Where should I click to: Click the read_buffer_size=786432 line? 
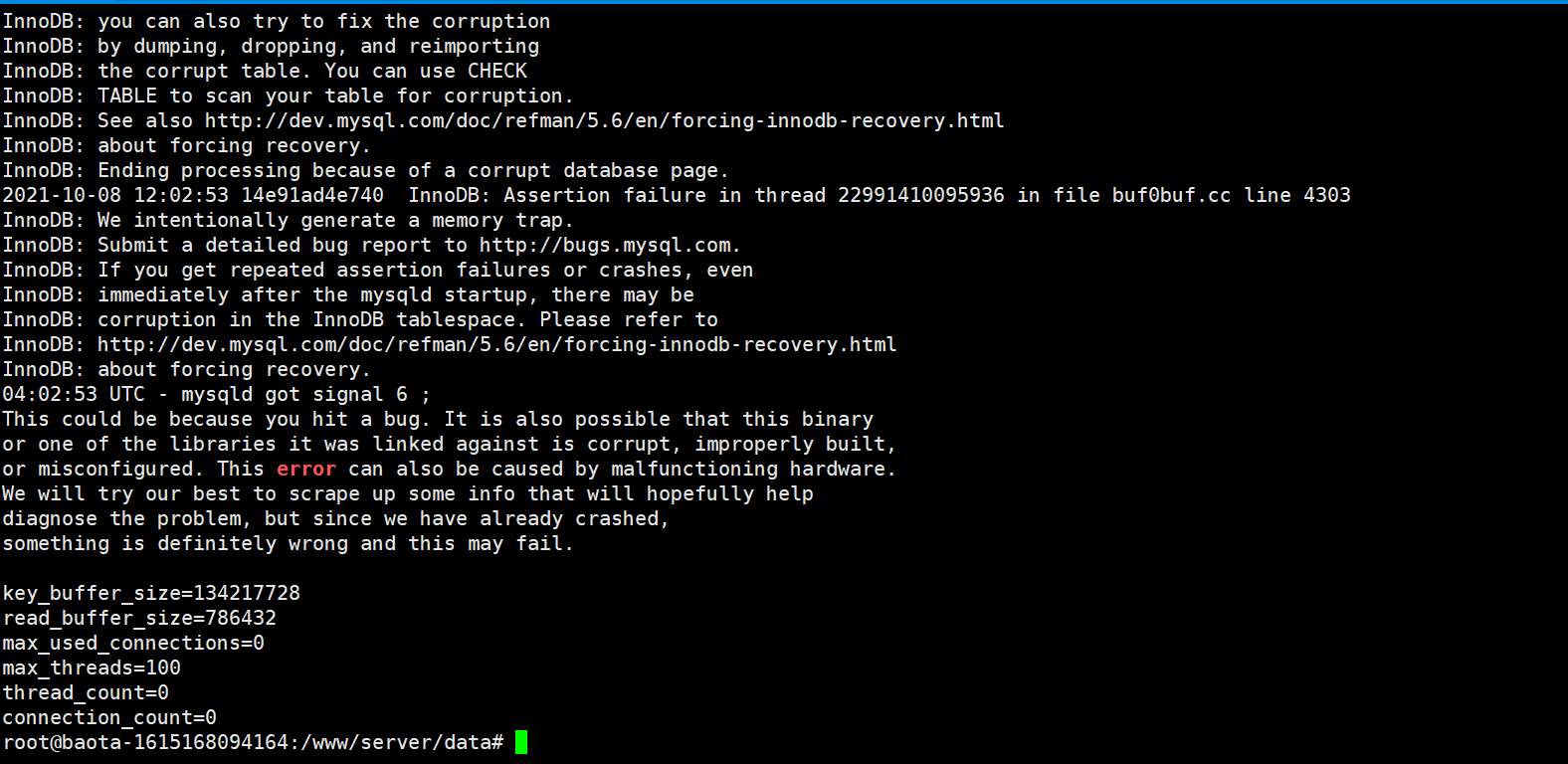(x=139, y=618)
